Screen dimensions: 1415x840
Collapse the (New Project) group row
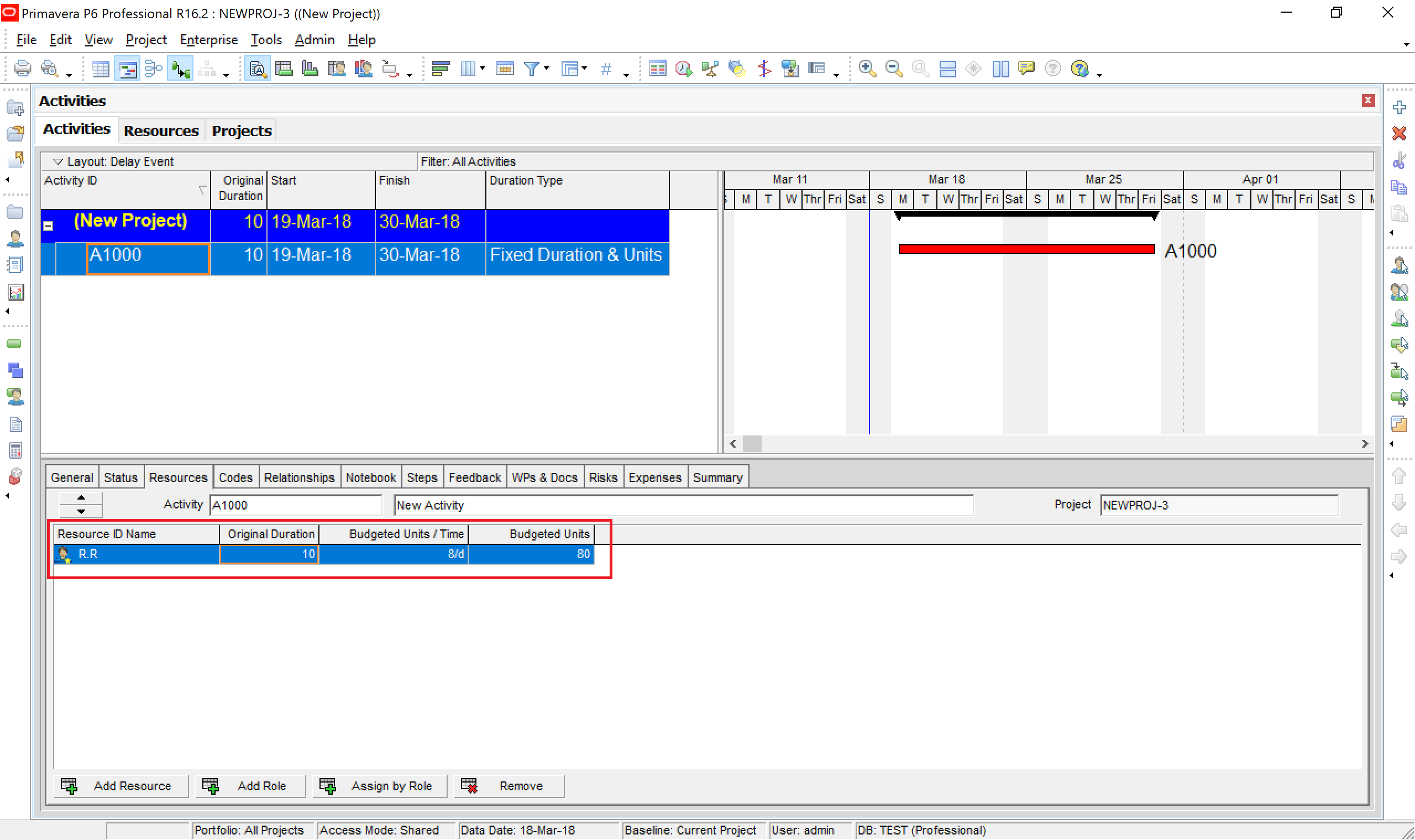(x=49, y=226)
